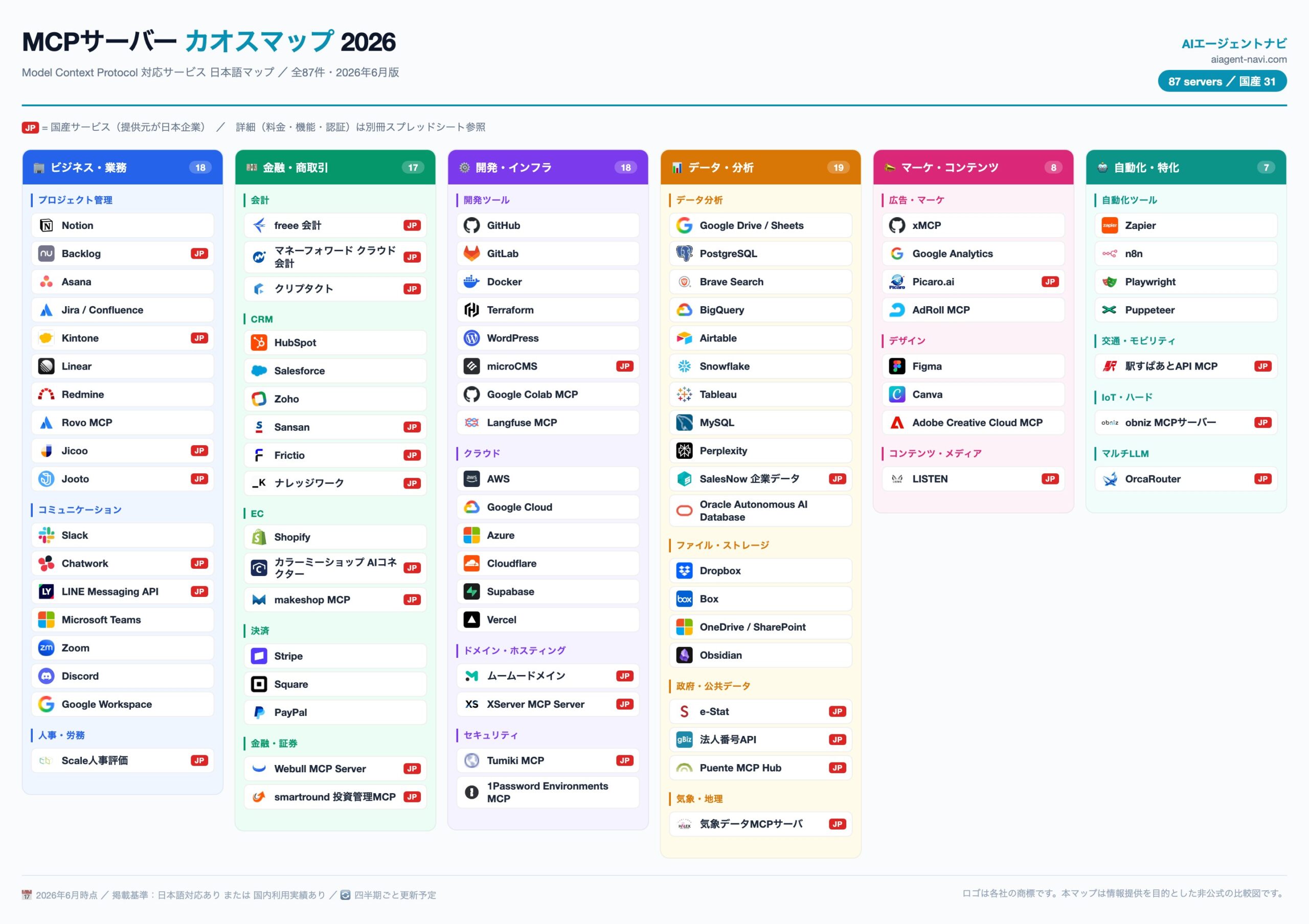The width and height of the screenshot is (1309, 924).
Task: Click the 気象データMCPサーバ row text
Action: (x=751, y=824)
